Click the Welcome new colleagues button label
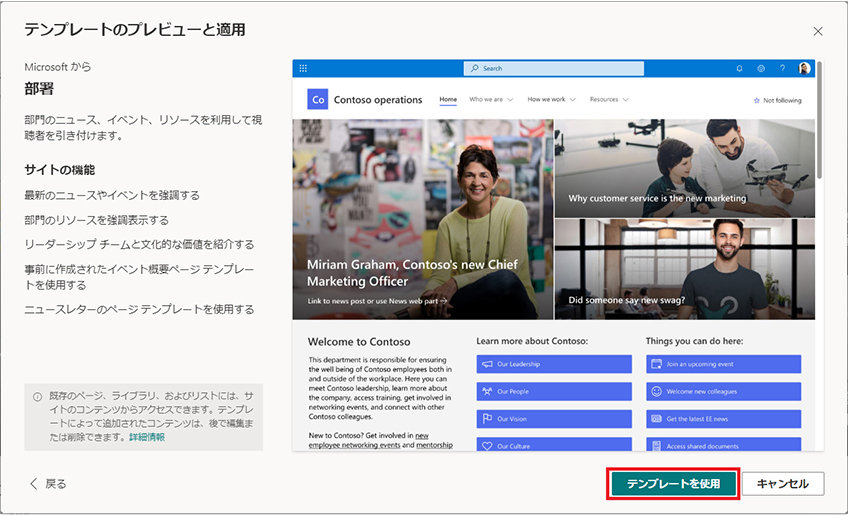 click(x=701, y=392)
